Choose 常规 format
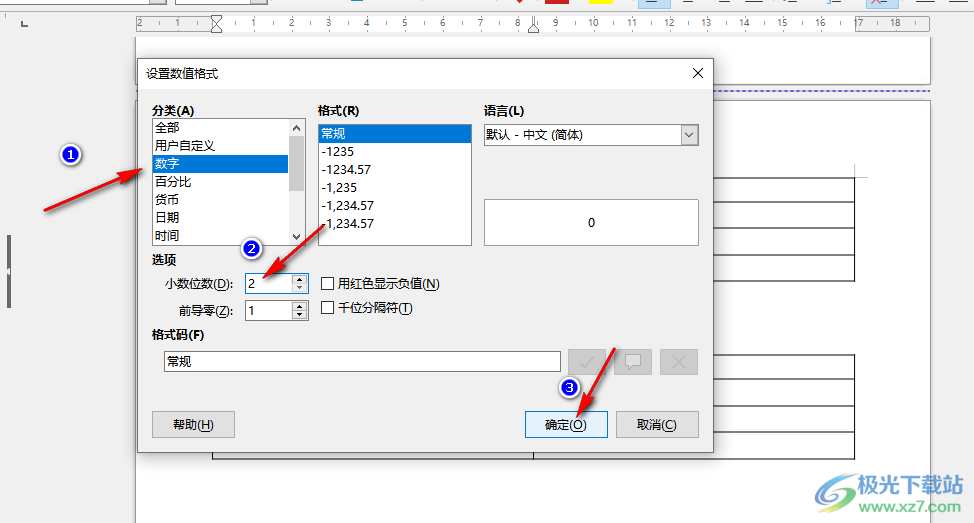Screen dimensions: 974x523 (x=395, y=134)
